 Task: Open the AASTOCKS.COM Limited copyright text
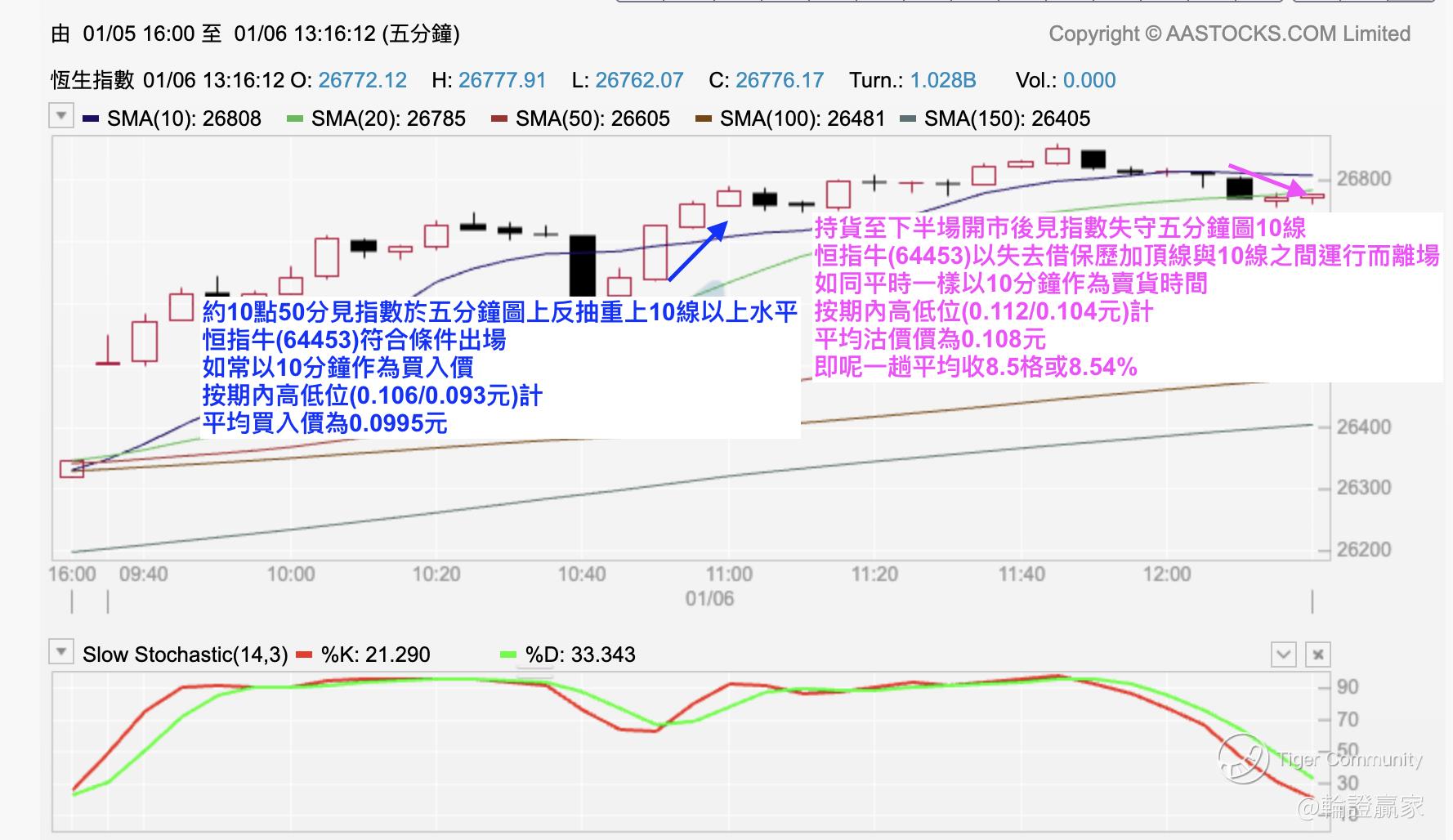coord(1229,34)
